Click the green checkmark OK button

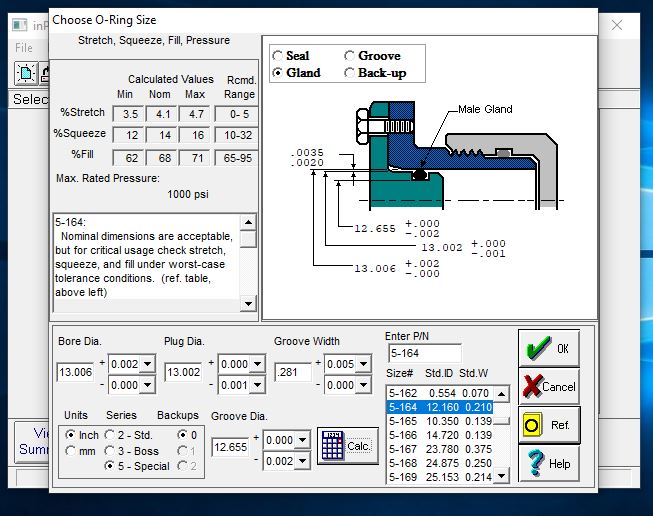(x=549, y=348)
